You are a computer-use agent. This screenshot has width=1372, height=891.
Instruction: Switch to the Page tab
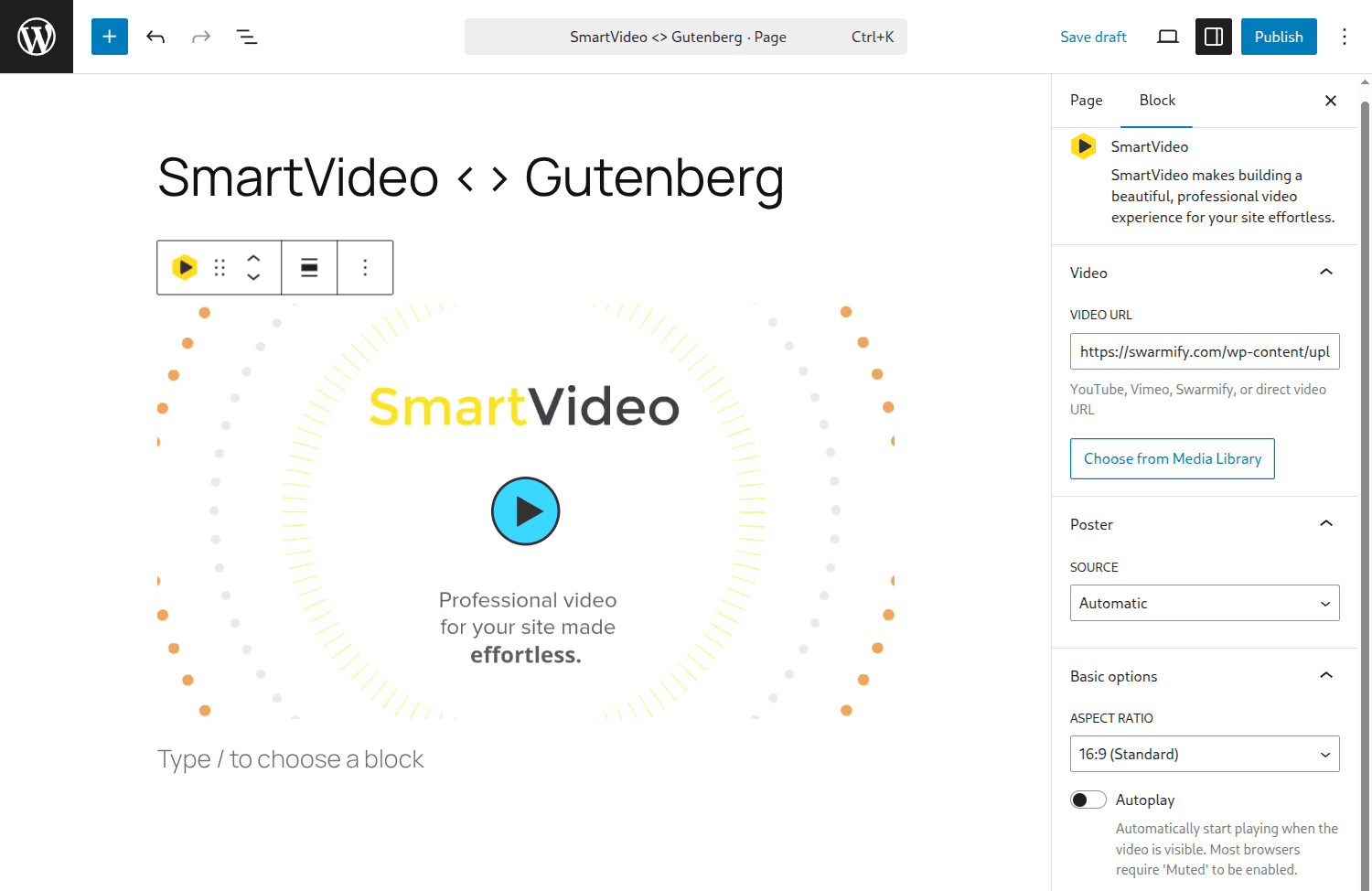1086,100
